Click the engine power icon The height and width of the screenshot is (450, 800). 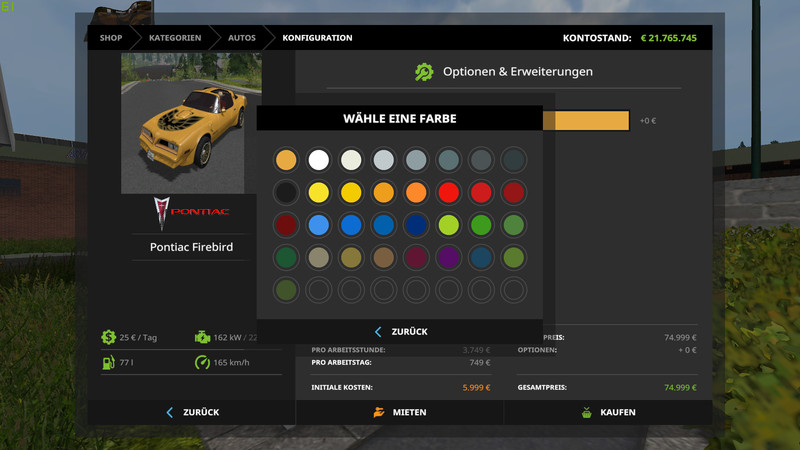(x=202, y=338)
